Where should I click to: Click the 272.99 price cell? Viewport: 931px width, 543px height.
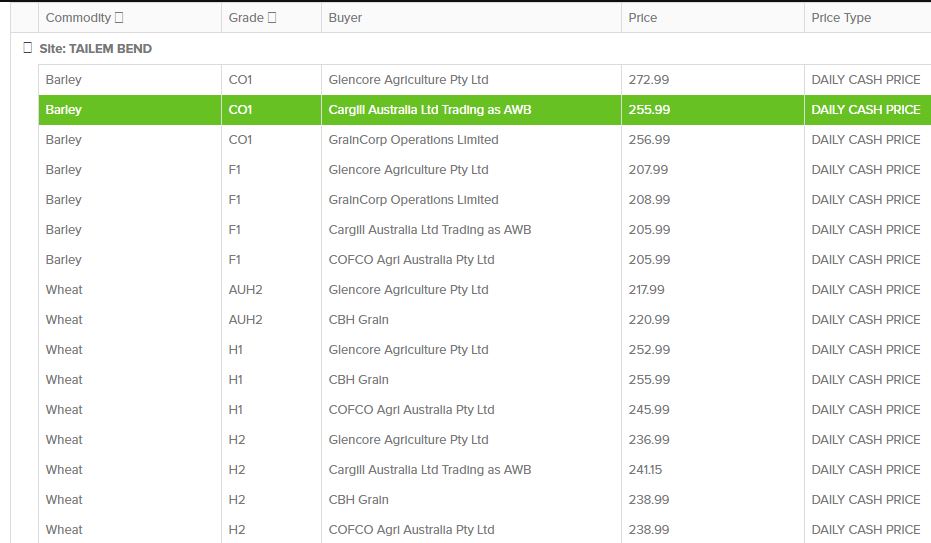[x=649, y=80]
